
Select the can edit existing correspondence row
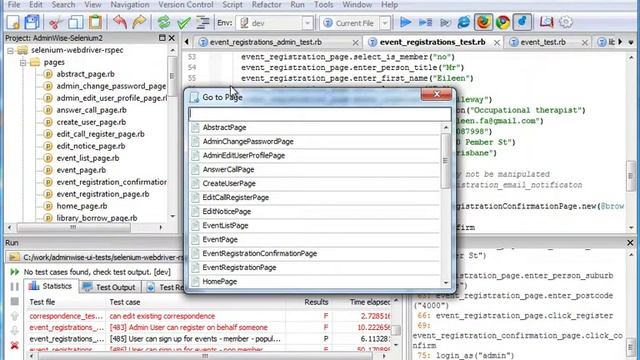click(209, 316)
